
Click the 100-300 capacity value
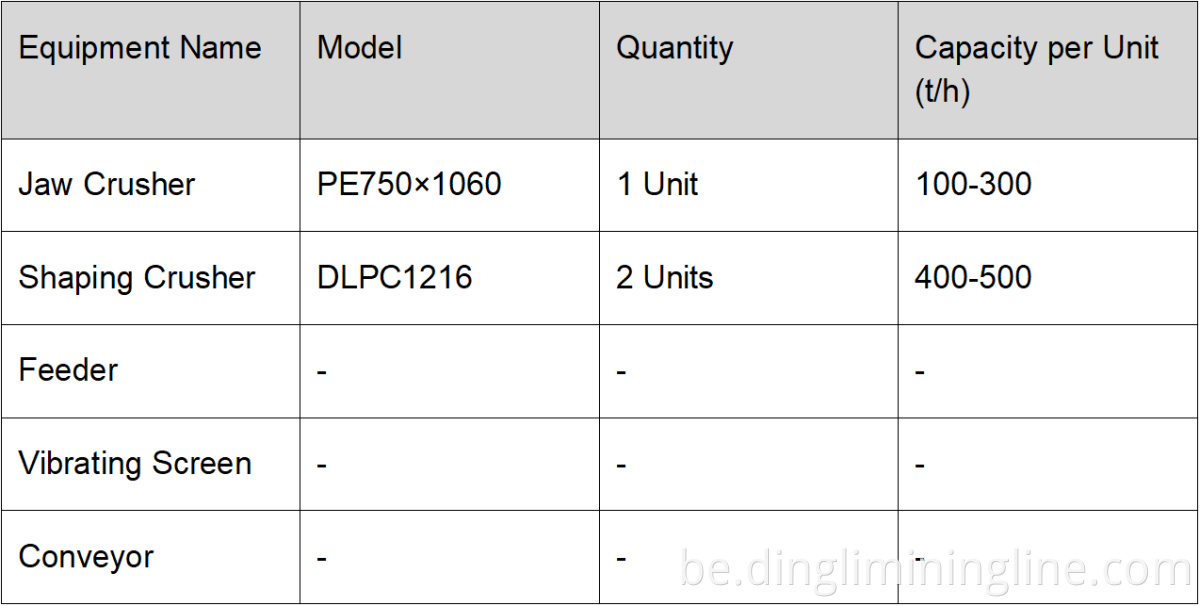point(973,185)
